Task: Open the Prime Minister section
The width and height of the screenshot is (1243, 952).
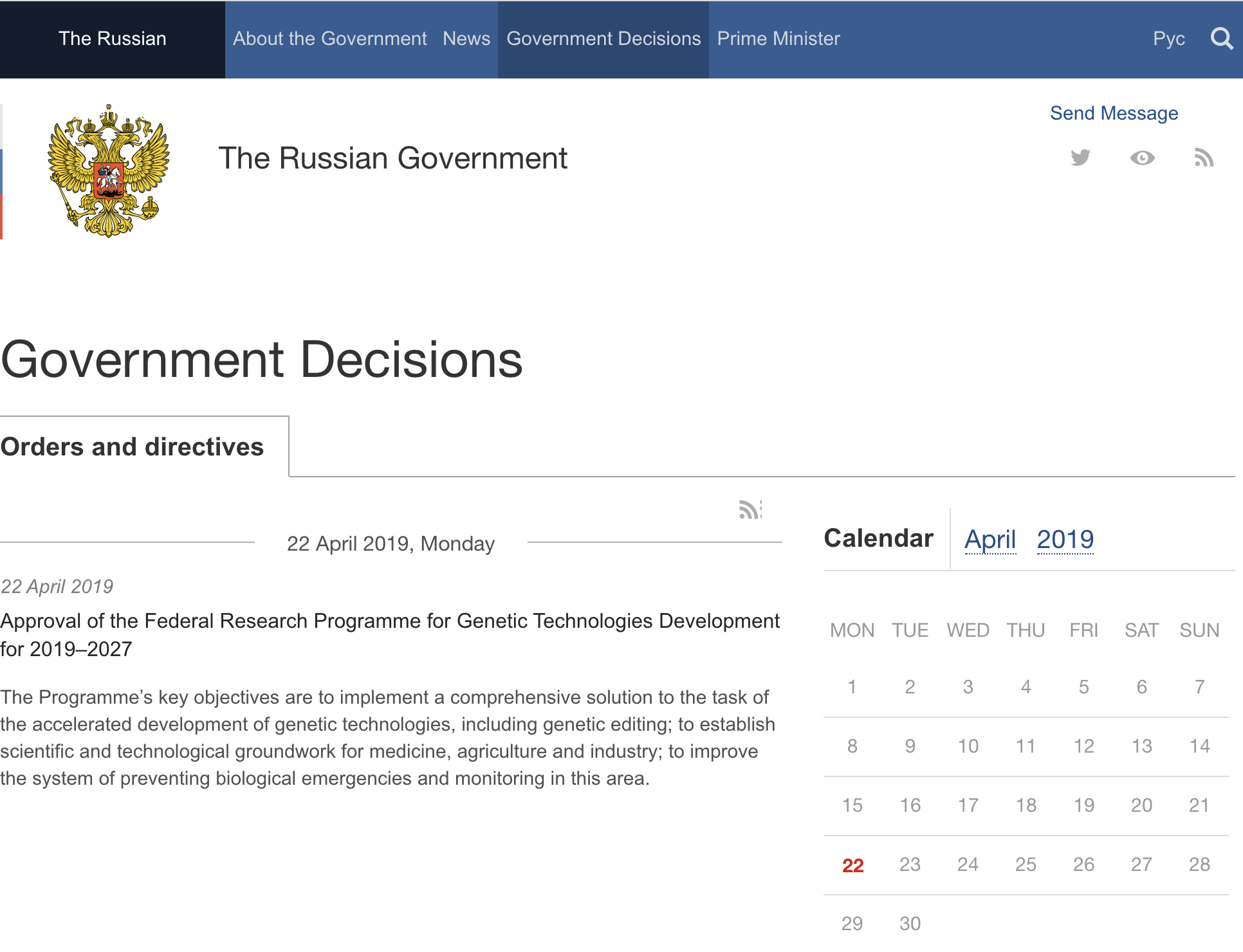Action: [778, 39]
